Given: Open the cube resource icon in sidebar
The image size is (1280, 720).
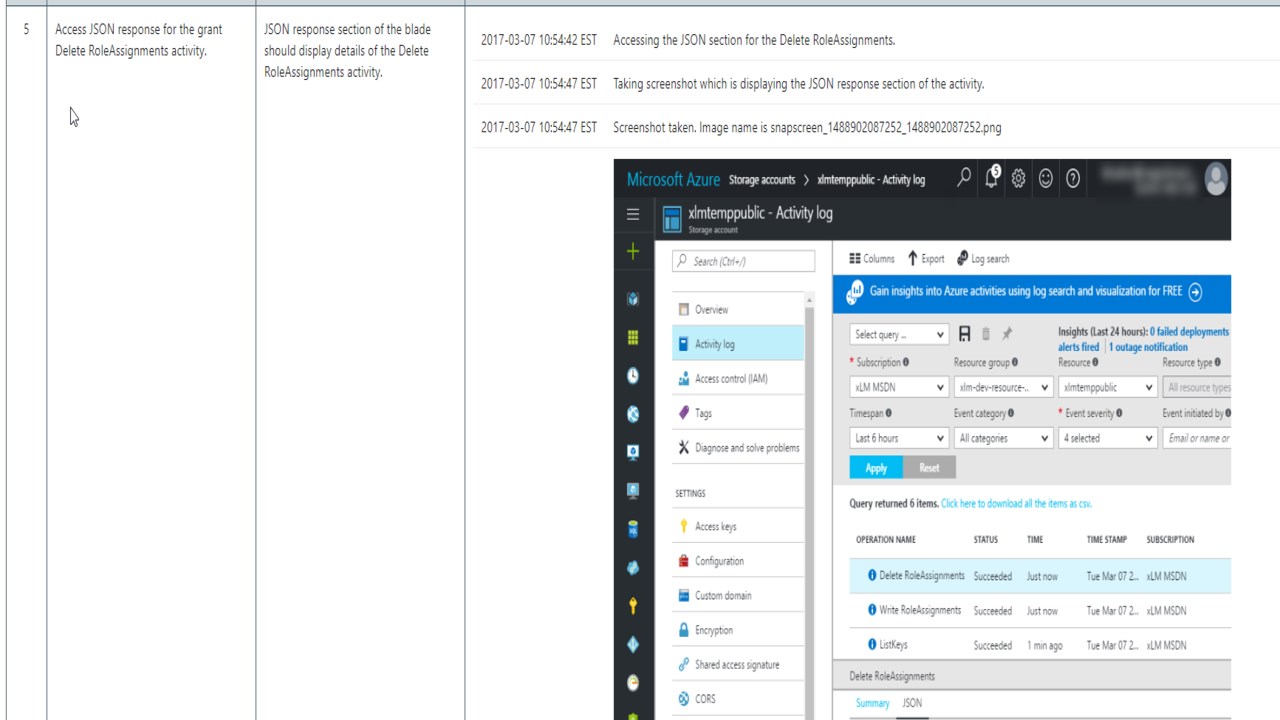Looking at the screenshot, I should 632,299.
